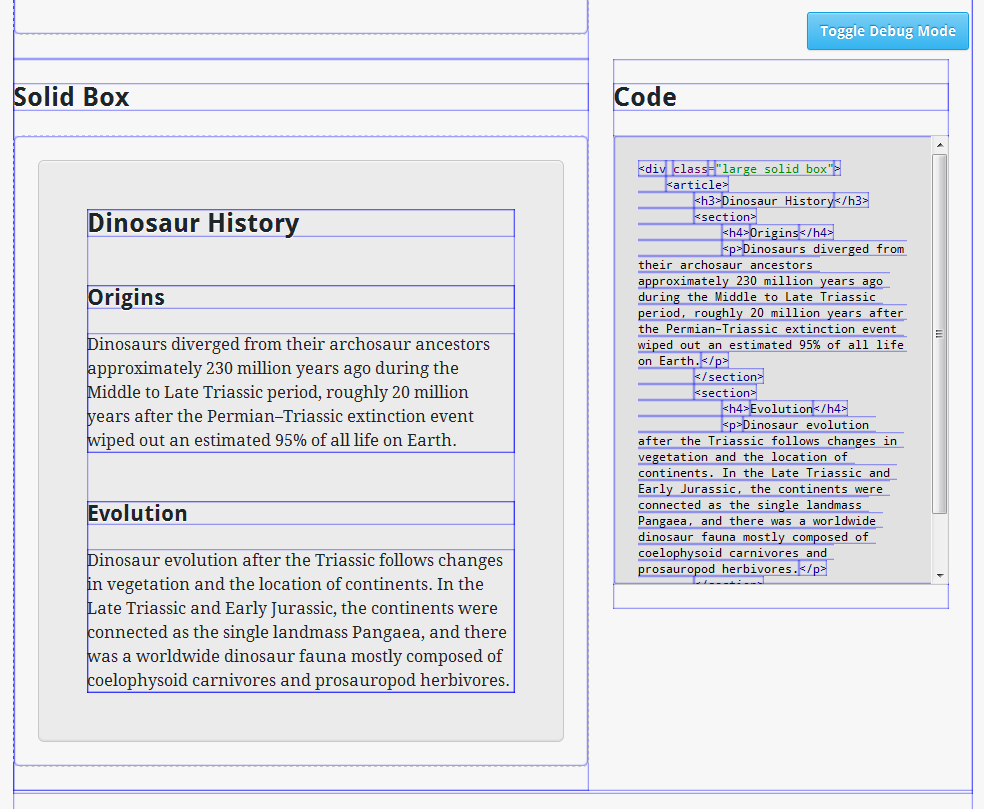Click the opening div tag in the code
The image size is (984, 809).
pos(652,169)
